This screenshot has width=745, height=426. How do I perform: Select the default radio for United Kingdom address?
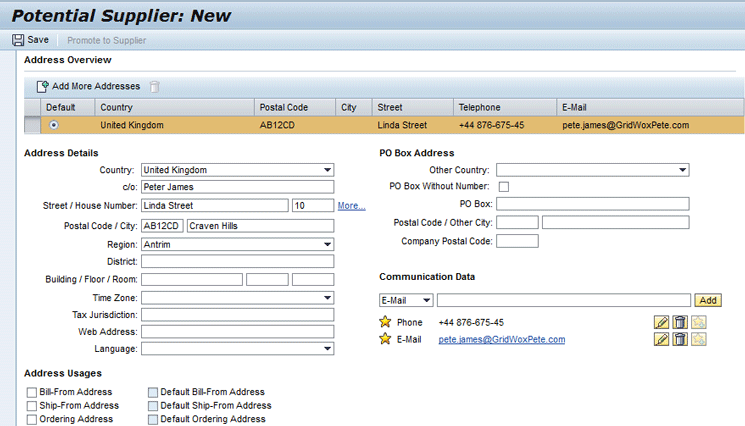click(54, 125)
